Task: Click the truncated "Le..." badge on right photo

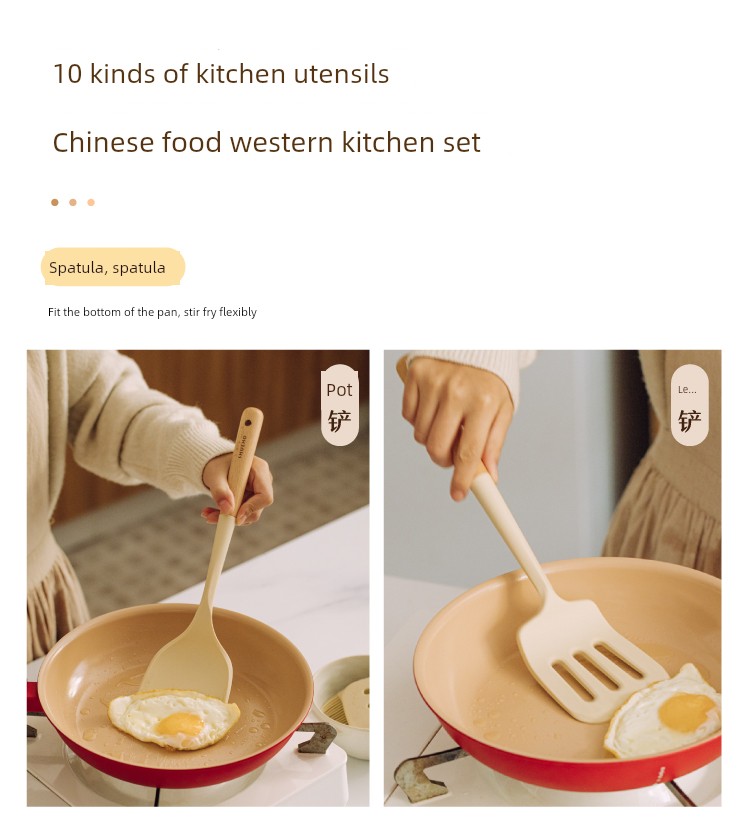Action: pos(689,405)
